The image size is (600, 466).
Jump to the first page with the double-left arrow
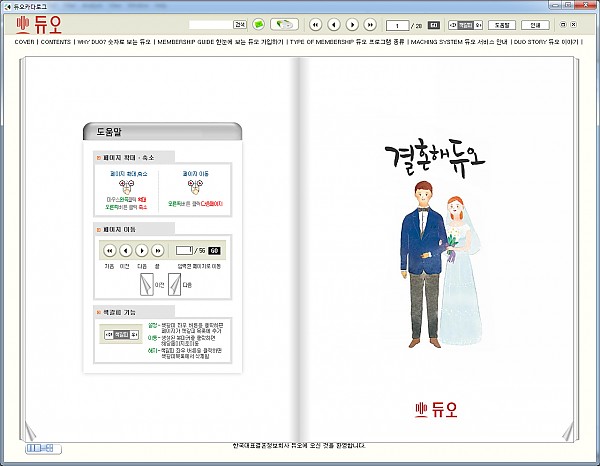point(315,25)
